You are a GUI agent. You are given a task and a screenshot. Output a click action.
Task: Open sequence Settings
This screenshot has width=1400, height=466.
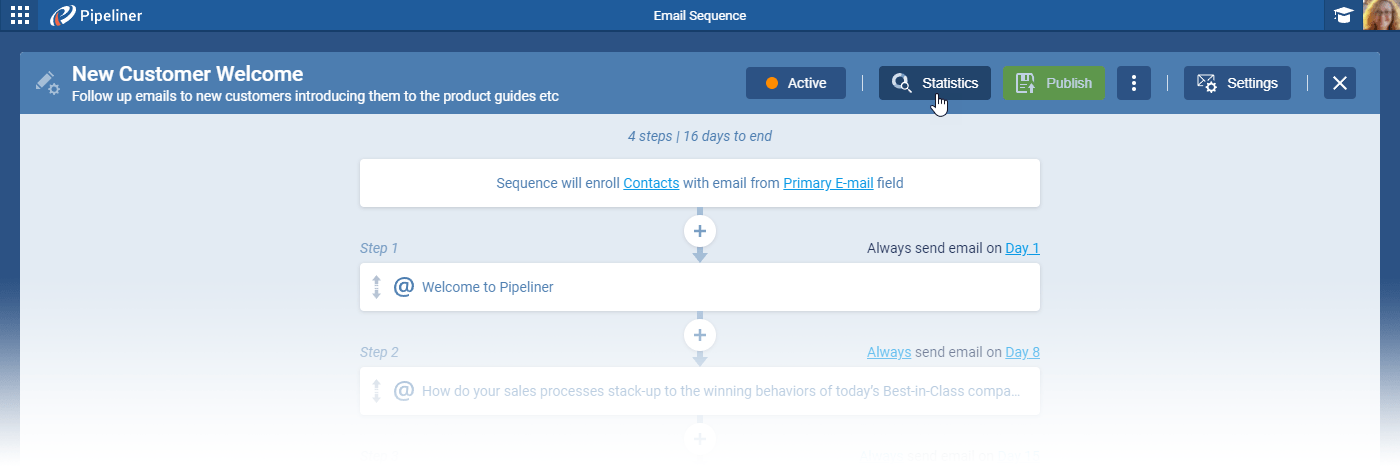tap(1237, 83)
